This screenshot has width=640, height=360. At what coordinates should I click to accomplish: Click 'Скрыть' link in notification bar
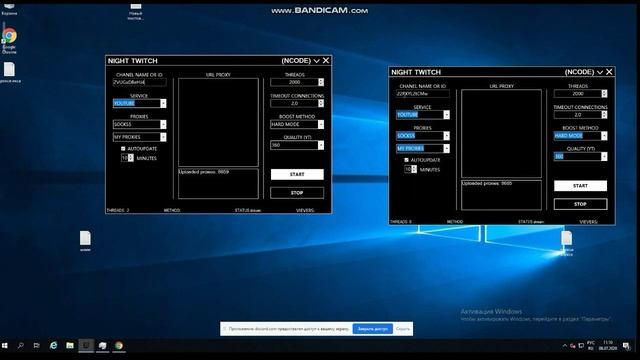(x=402, y=329)
